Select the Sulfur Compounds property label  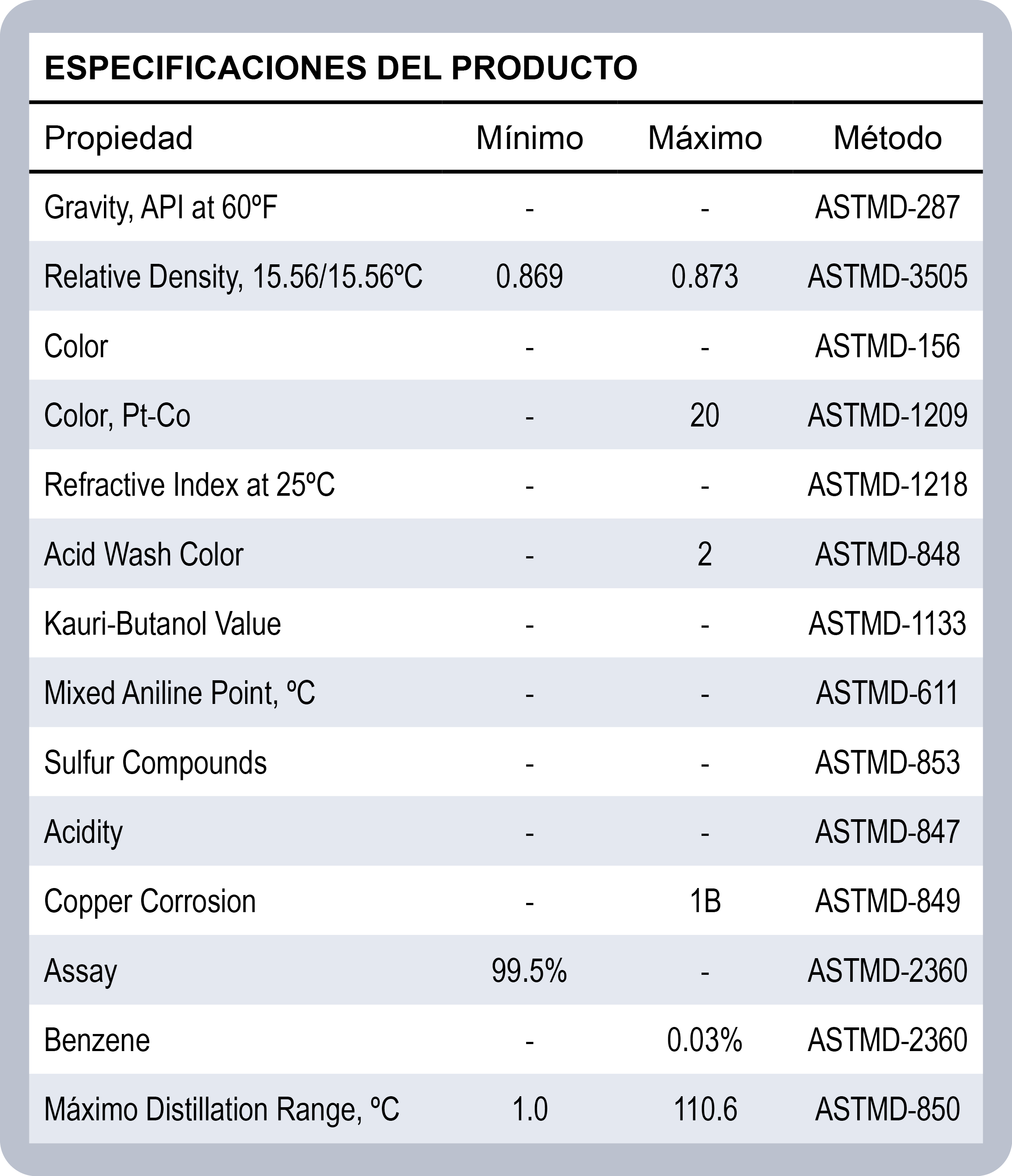coord(155,762)
